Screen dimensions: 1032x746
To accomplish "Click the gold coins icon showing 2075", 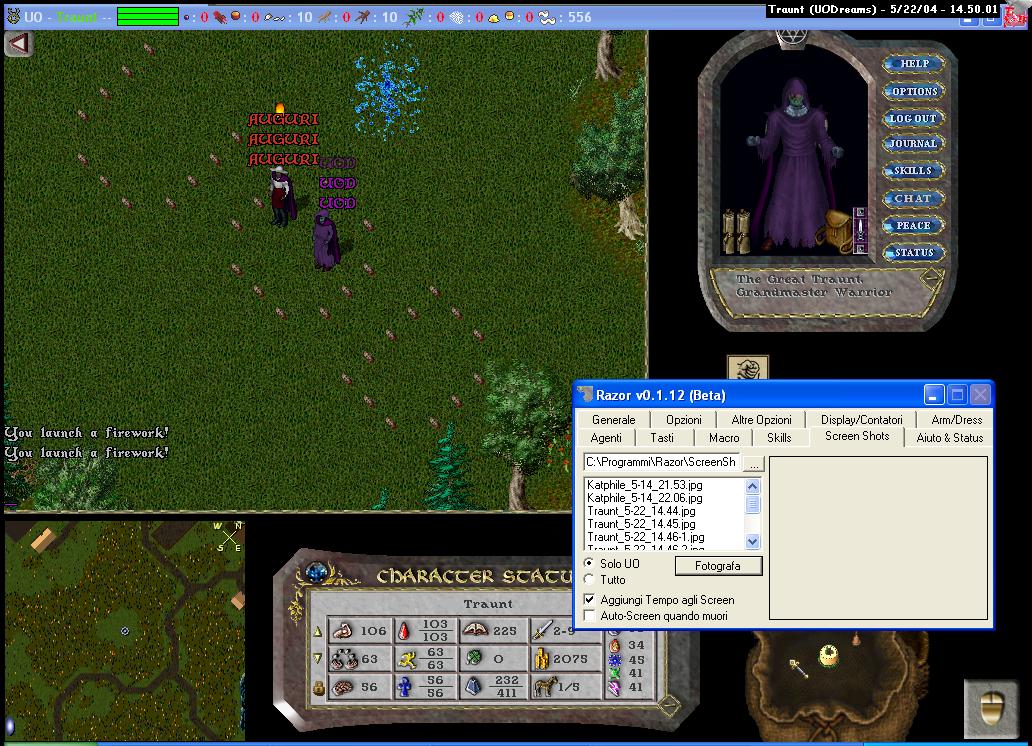I will [542, 658].
